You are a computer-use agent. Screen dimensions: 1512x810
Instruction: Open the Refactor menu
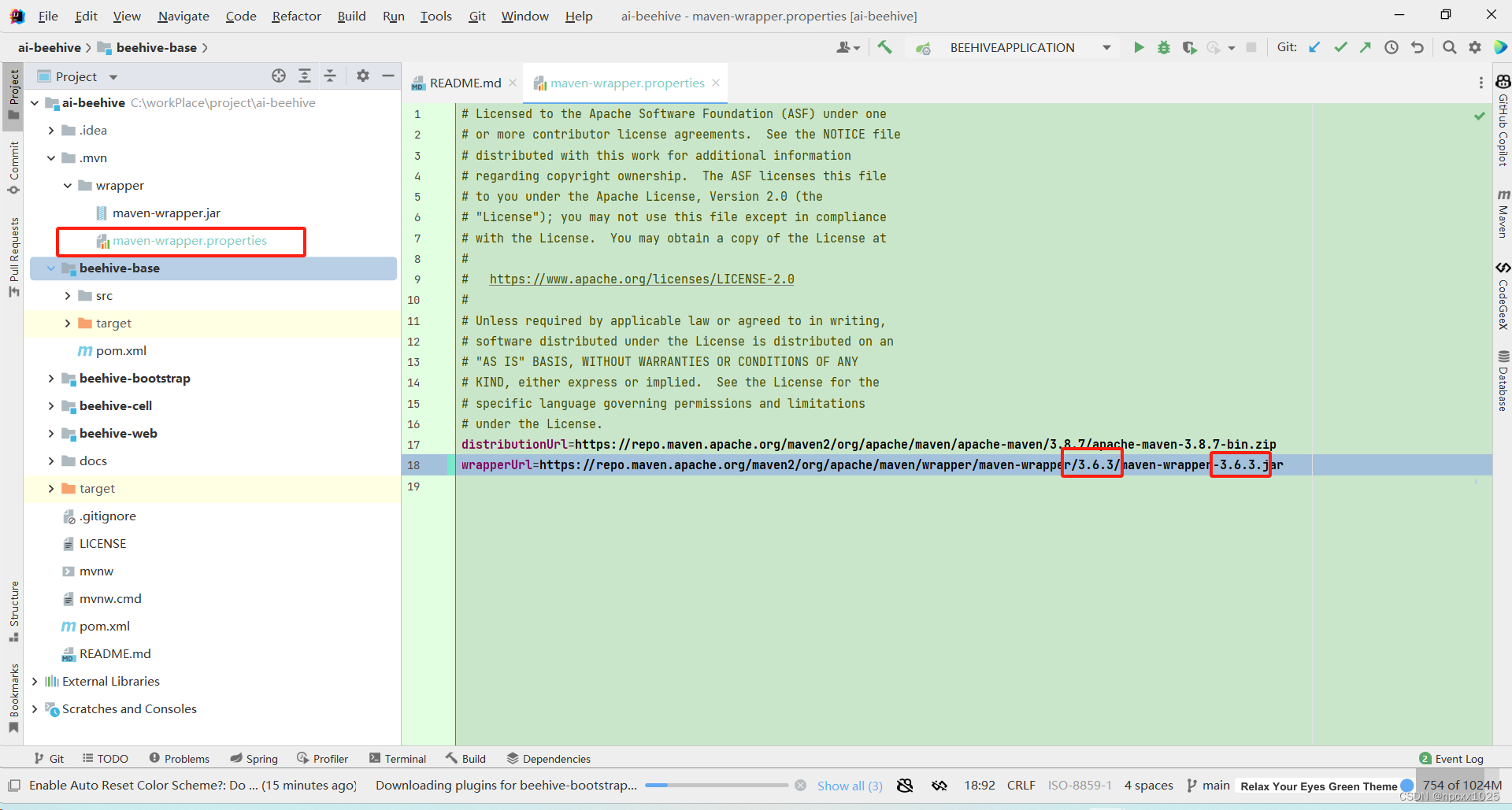coord(296,16)
